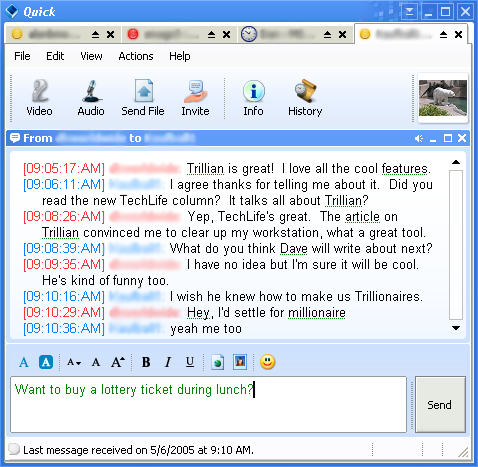
Task: Click the "yeah me too" message
Action: click(206, 329)
